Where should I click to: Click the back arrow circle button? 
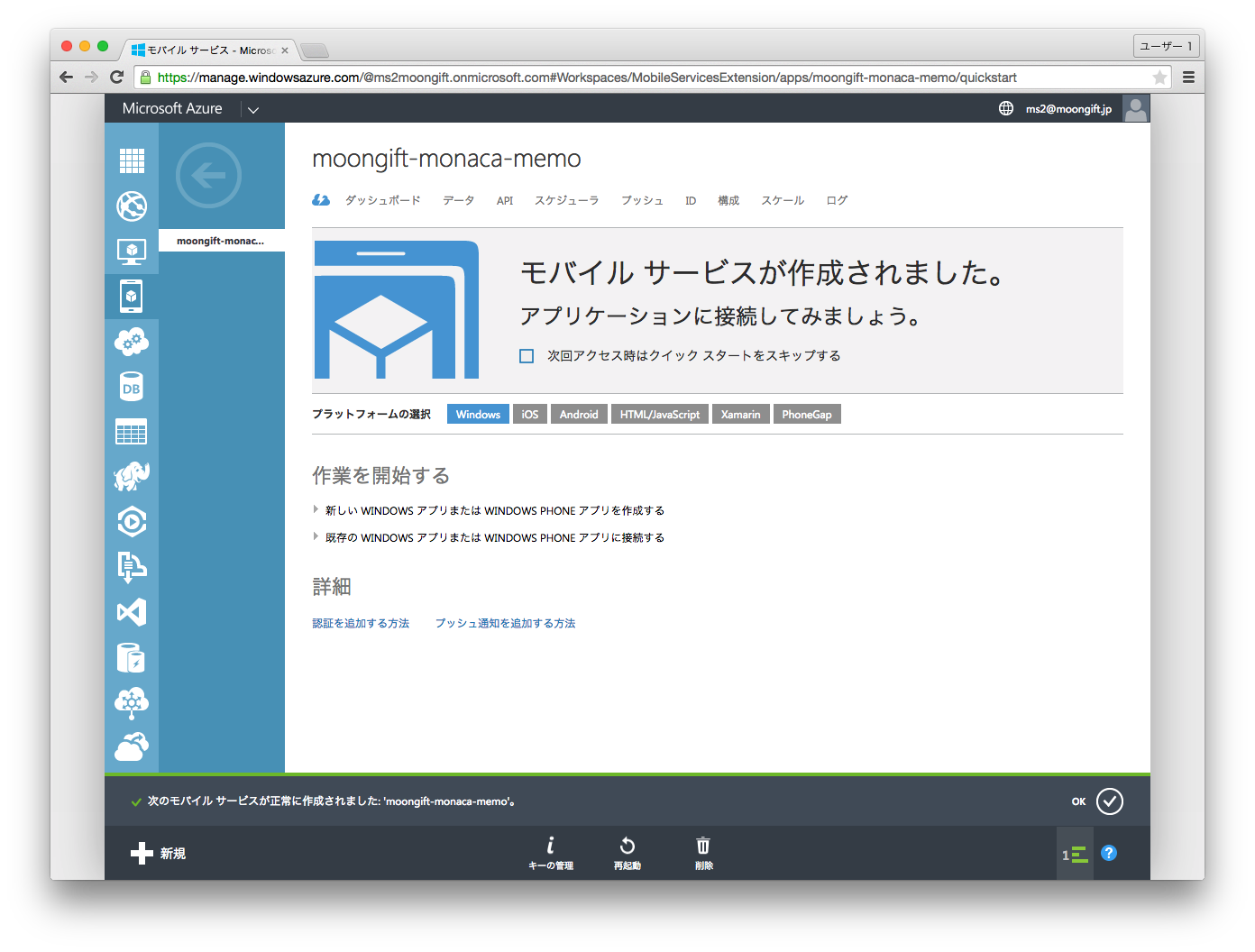tap(208, 175)
